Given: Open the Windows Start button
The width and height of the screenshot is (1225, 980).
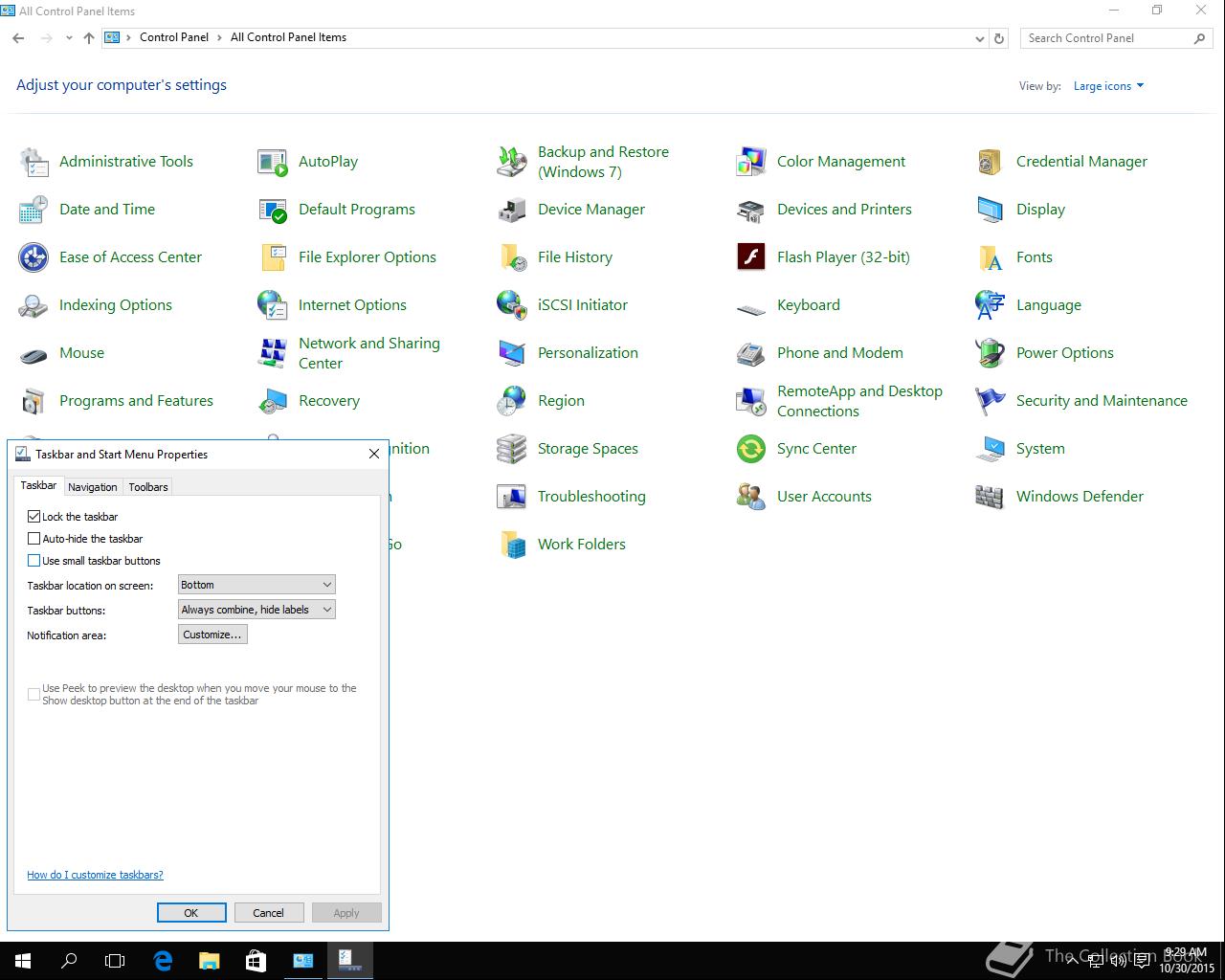Looking at the screenshot, I should [23, 961].
